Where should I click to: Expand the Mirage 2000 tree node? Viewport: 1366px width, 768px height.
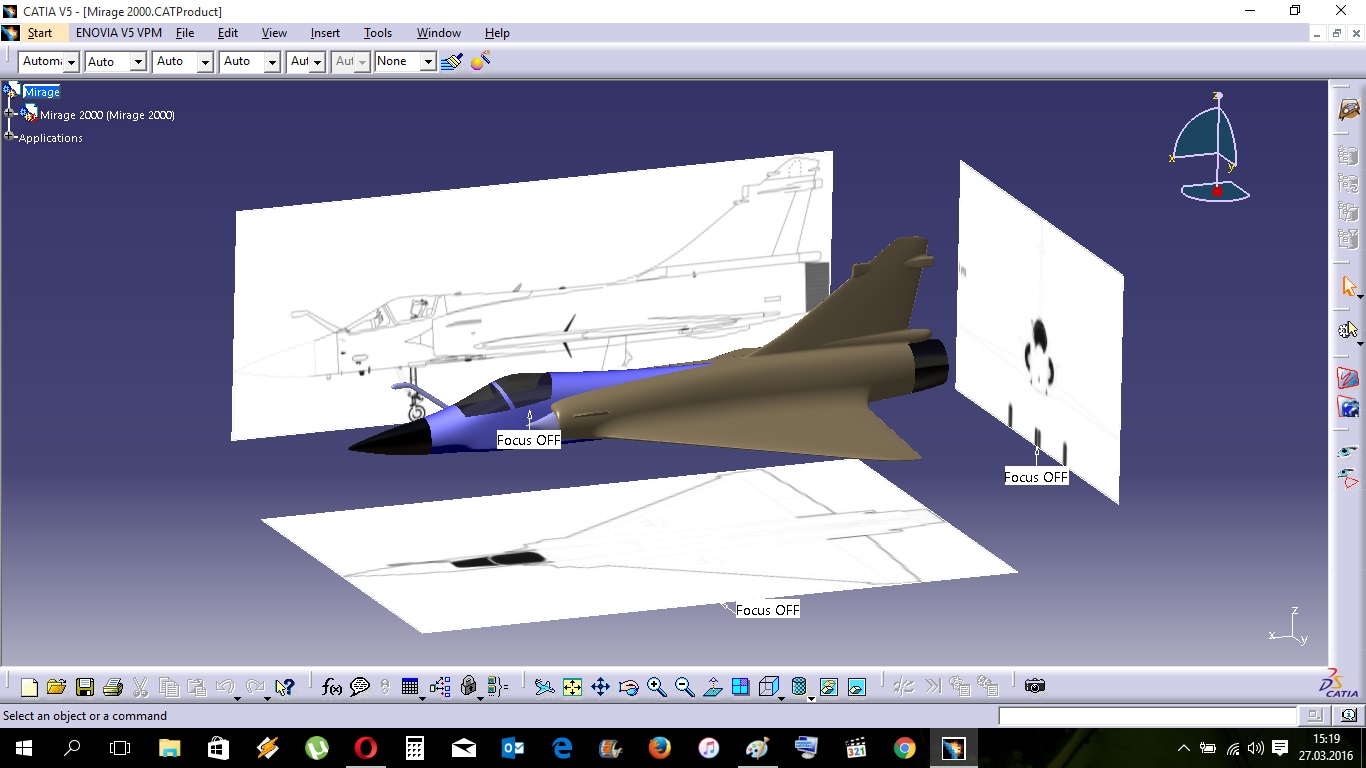(x=10, y=114)
